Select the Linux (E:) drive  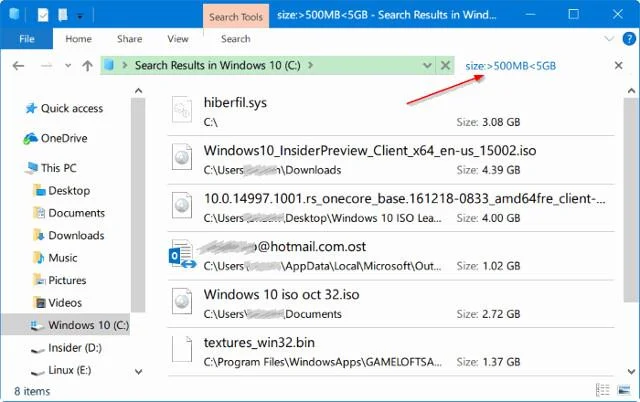pyautogui.click(x=69, y=370)
